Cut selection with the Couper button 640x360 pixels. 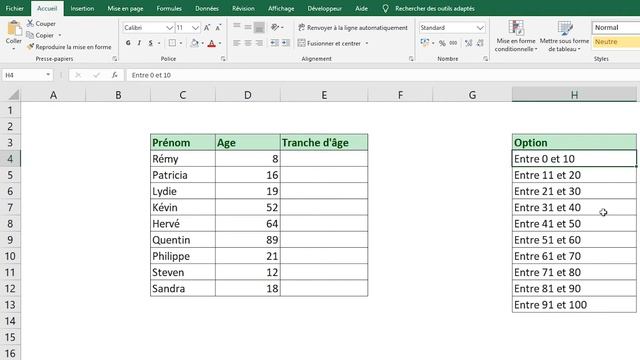41,24
